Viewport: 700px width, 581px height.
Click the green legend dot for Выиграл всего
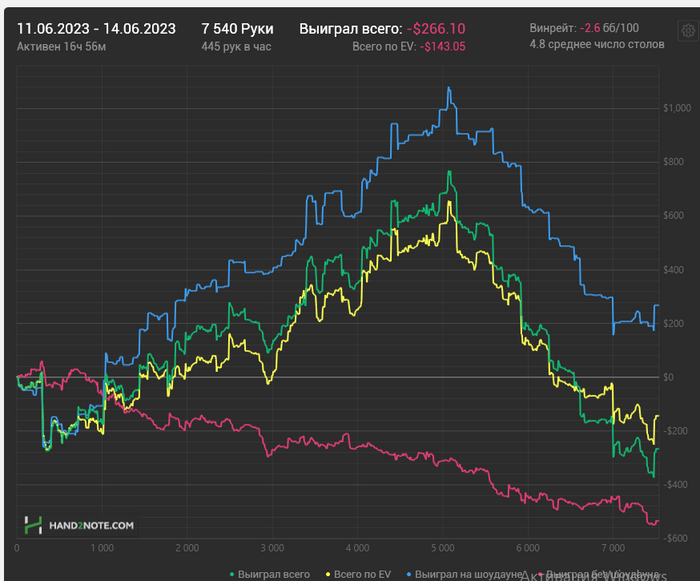232,575
